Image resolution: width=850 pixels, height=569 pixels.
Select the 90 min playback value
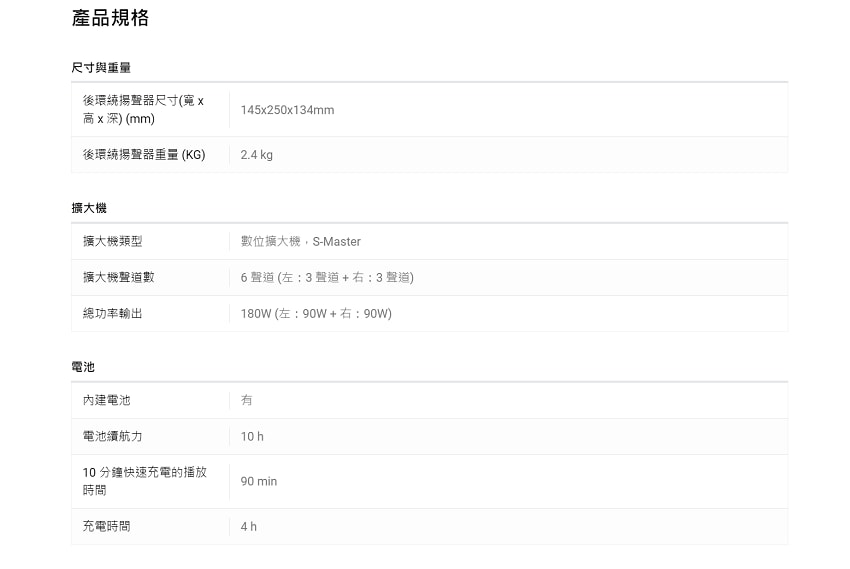[258, 482]
